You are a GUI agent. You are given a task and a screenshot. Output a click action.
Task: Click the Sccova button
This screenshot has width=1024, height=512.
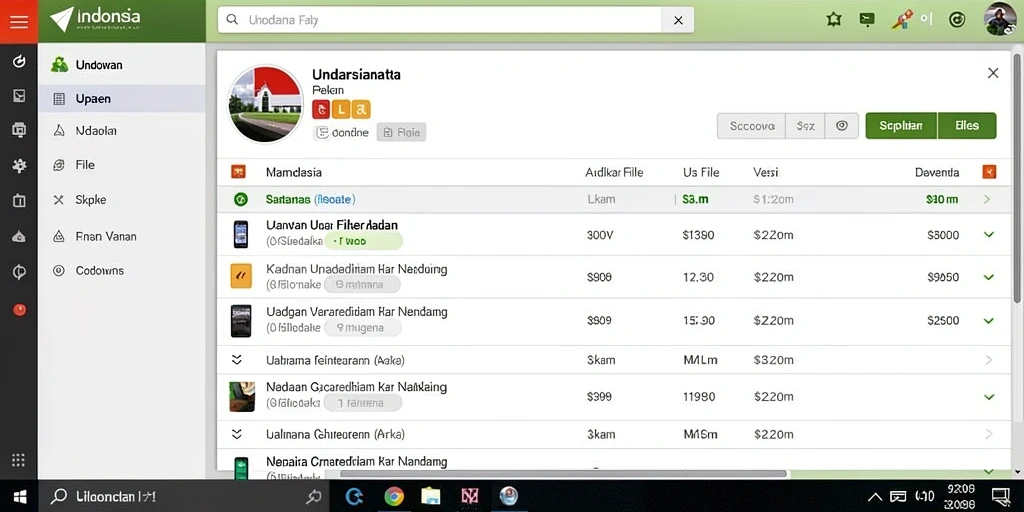pos(752,126)
